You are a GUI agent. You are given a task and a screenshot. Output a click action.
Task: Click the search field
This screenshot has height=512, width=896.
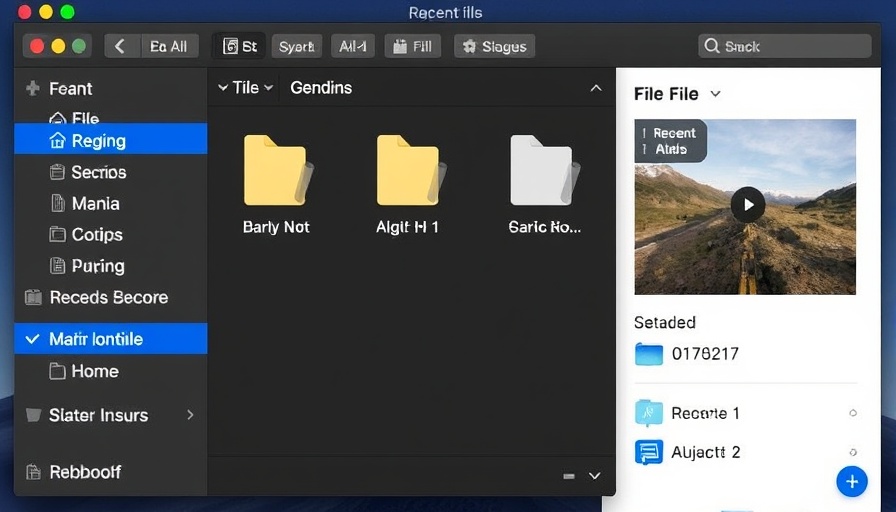785,46
